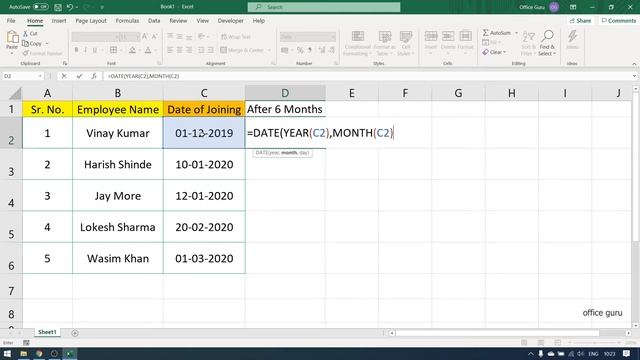Click Office Guru account avatar

554,7
